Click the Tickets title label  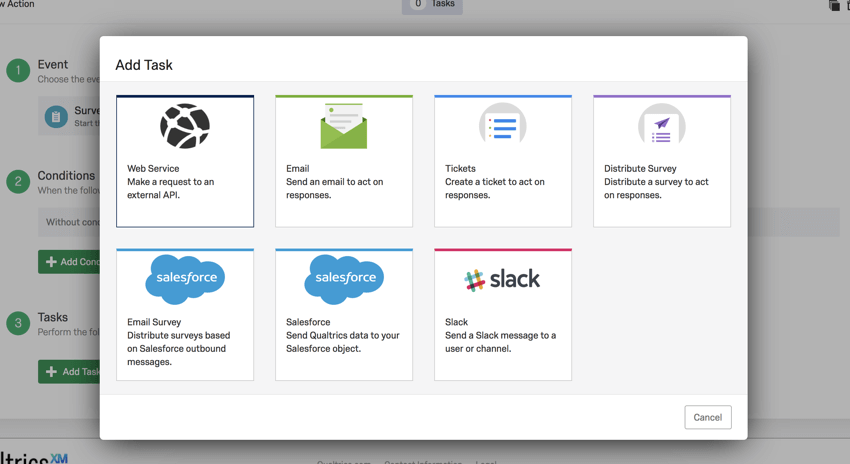click(460, 169)
